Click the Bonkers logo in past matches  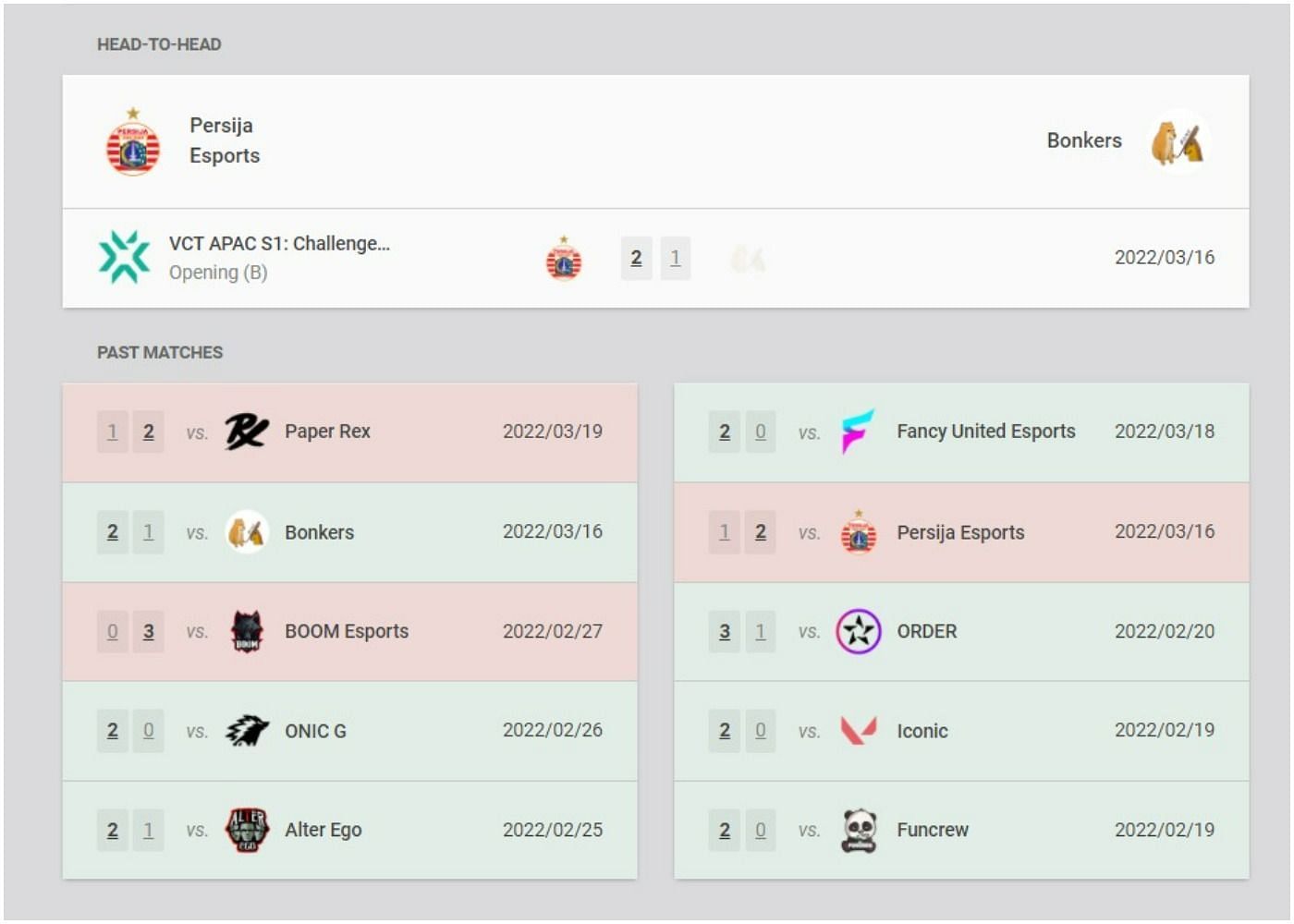[247, 532]
